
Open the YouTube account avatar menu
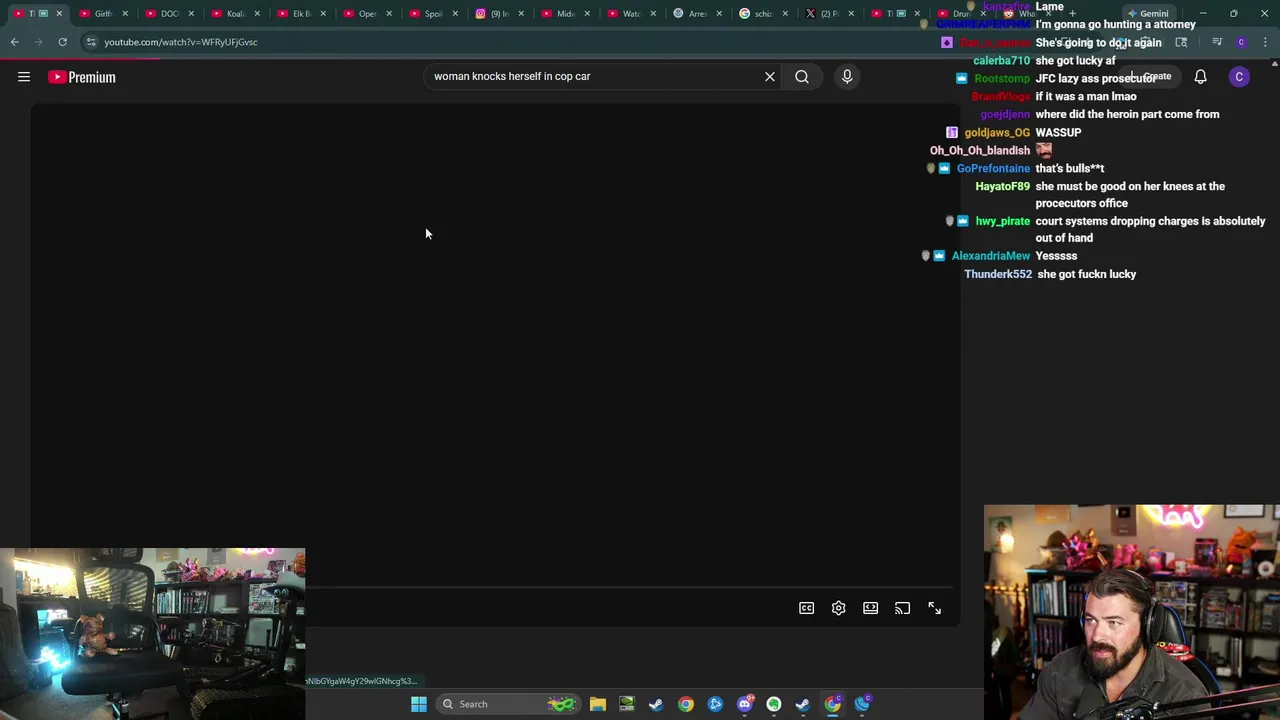pyautogui.click(x=1239, y=77)
